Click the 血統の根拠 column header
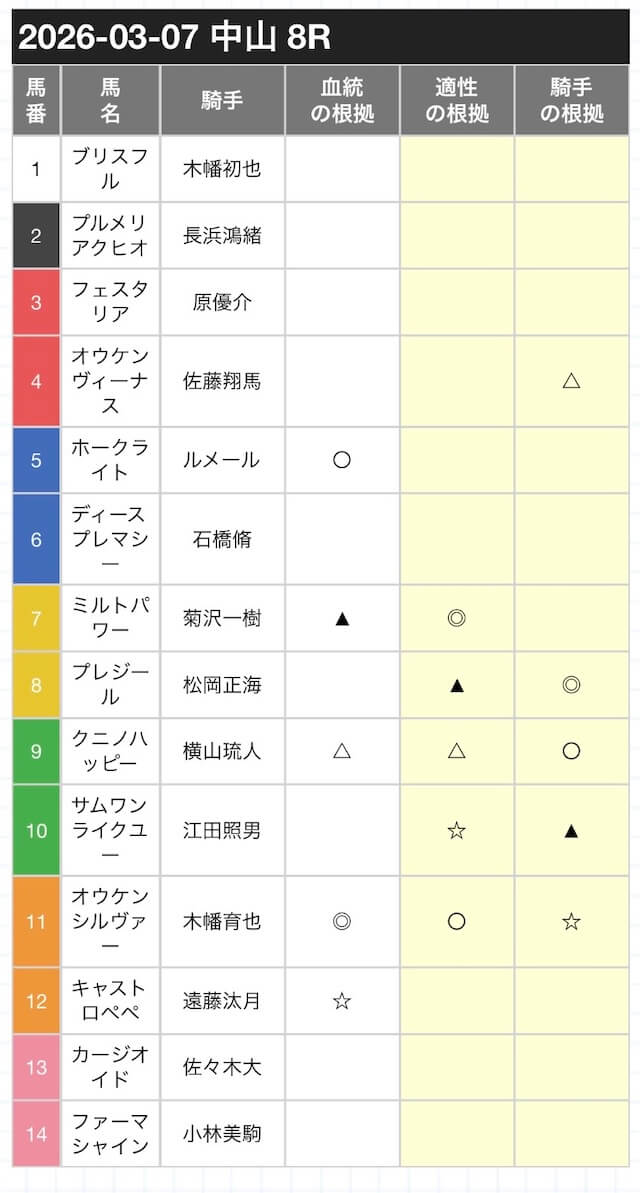Image resolution: width=640 pixels, height=1193 pixels. coord(342,101)
